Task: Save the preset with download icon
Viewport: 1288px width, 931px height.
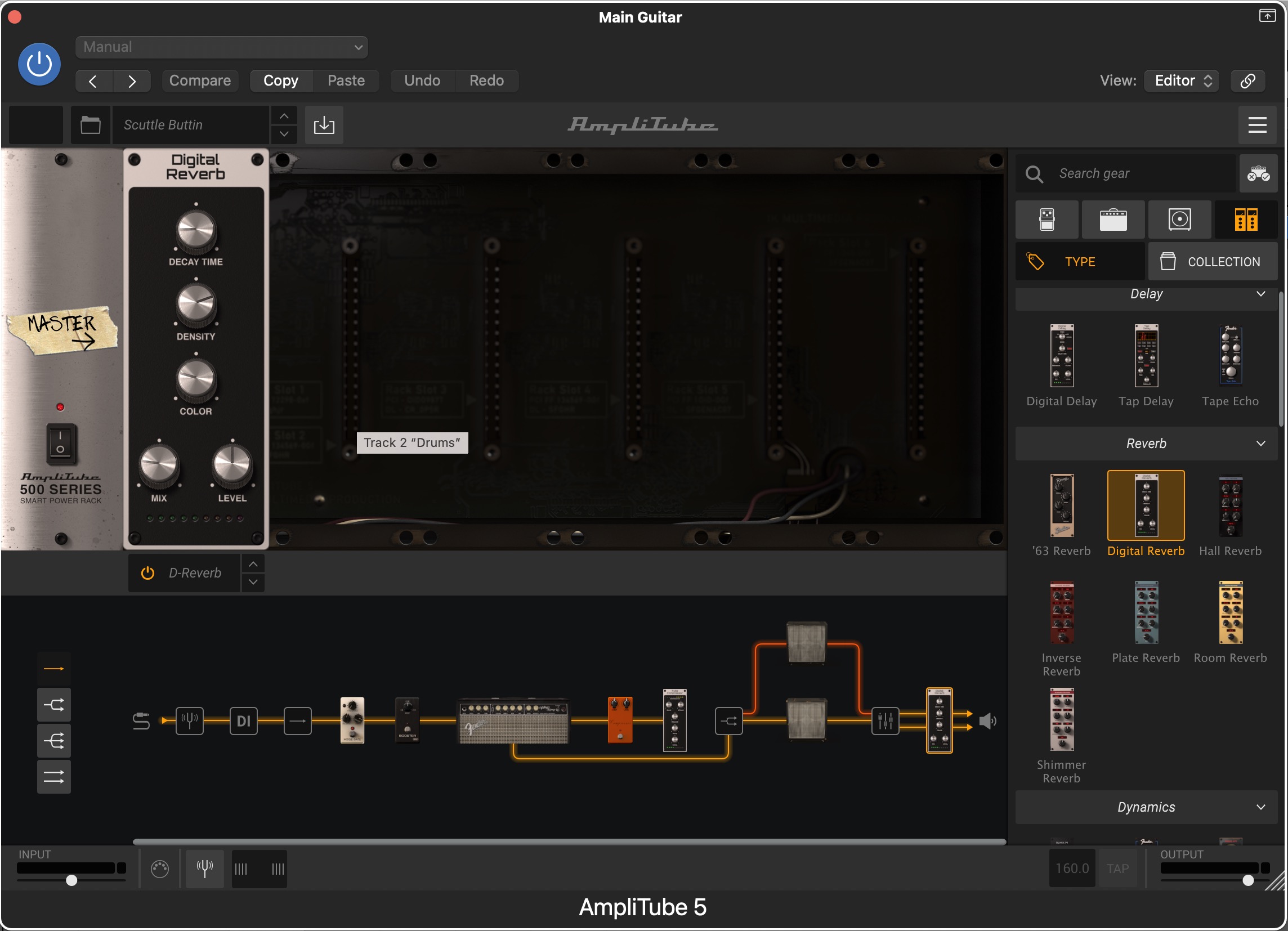Action: click(324, 125)
